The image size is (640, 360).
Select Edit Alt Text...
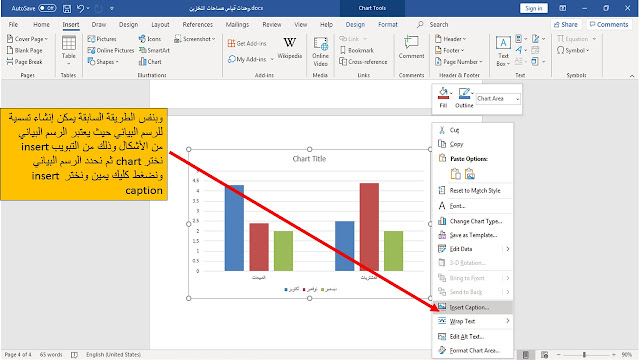(472, 337)
